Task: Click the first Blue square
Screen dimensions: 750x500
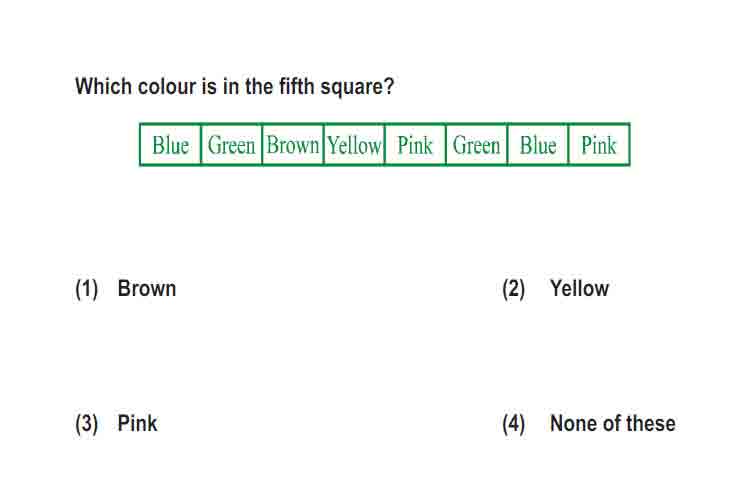Action: [170, 144]
